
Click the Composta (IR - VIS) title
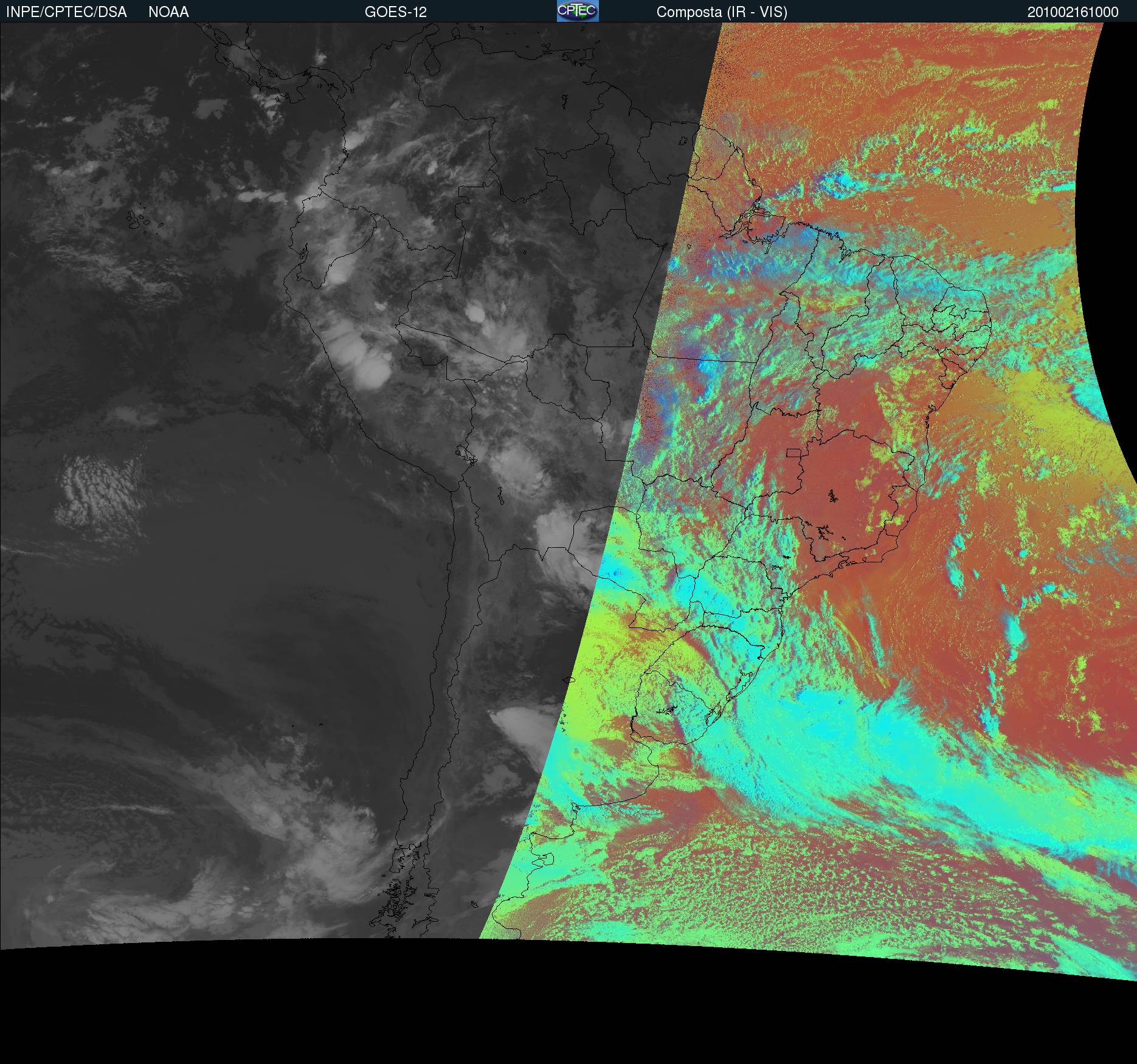[x=722, y=12]
